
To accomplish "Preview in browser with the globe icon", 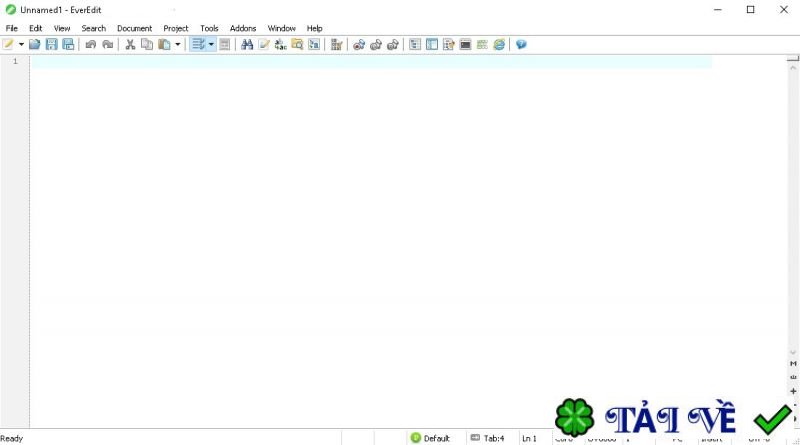I will point(499,44).
